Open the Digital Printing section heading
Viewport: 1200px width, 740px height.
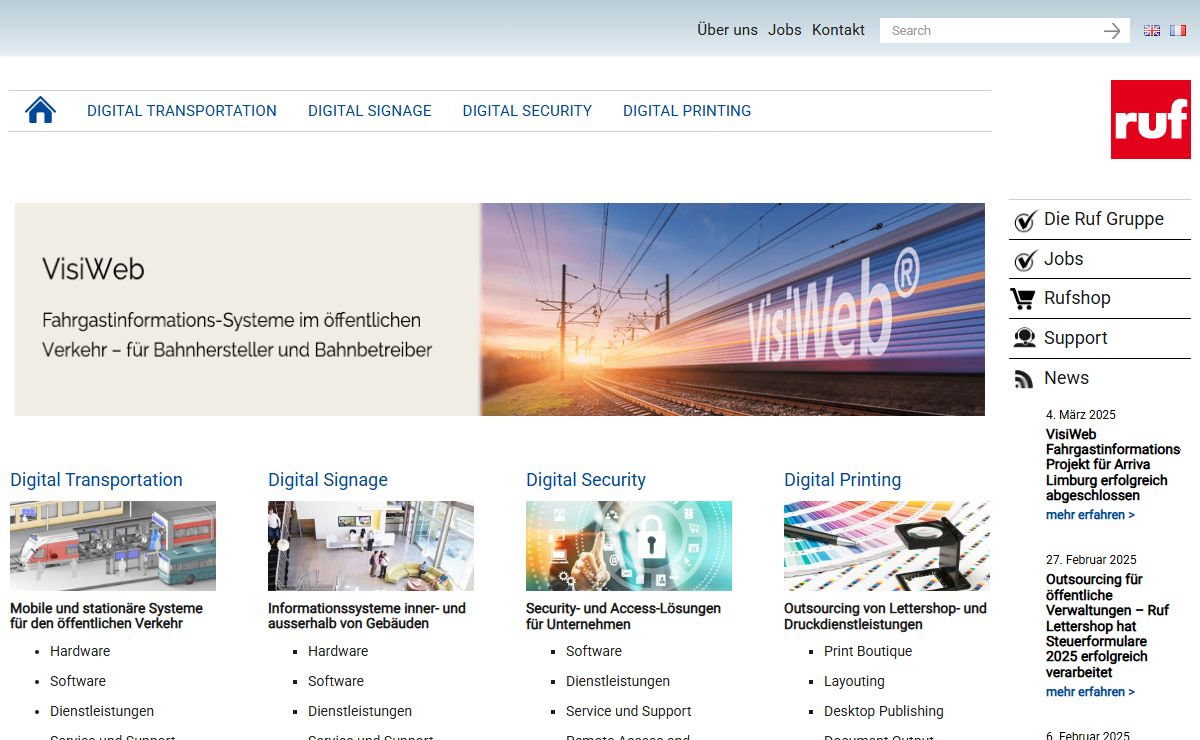843,480
